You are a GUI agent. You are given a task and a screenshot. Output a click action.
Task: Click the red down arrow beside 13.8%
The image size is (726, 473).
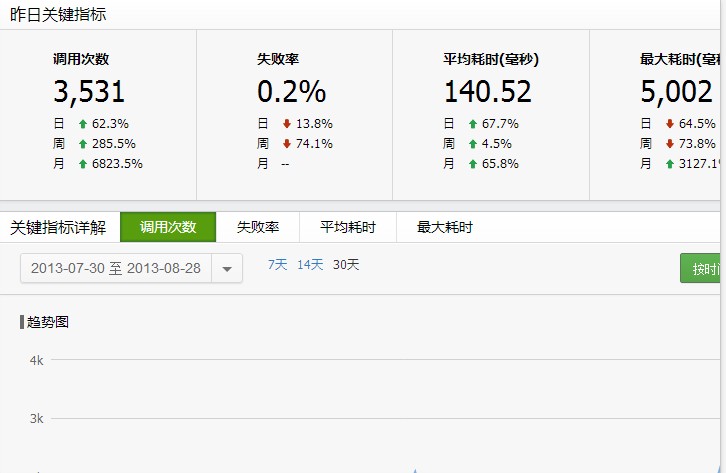pyautogui.click(x=287, y=124)
